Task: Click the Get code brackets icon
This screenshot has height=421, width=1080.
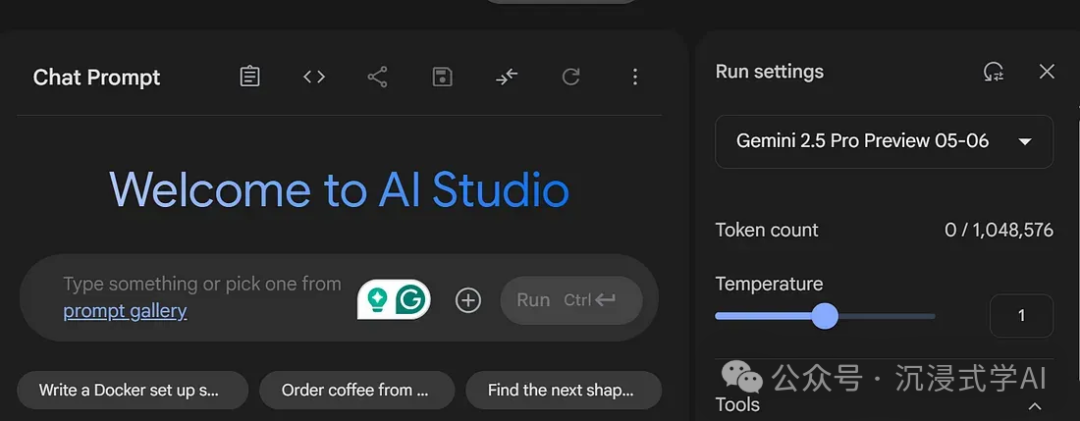Action: click(314, 76)
